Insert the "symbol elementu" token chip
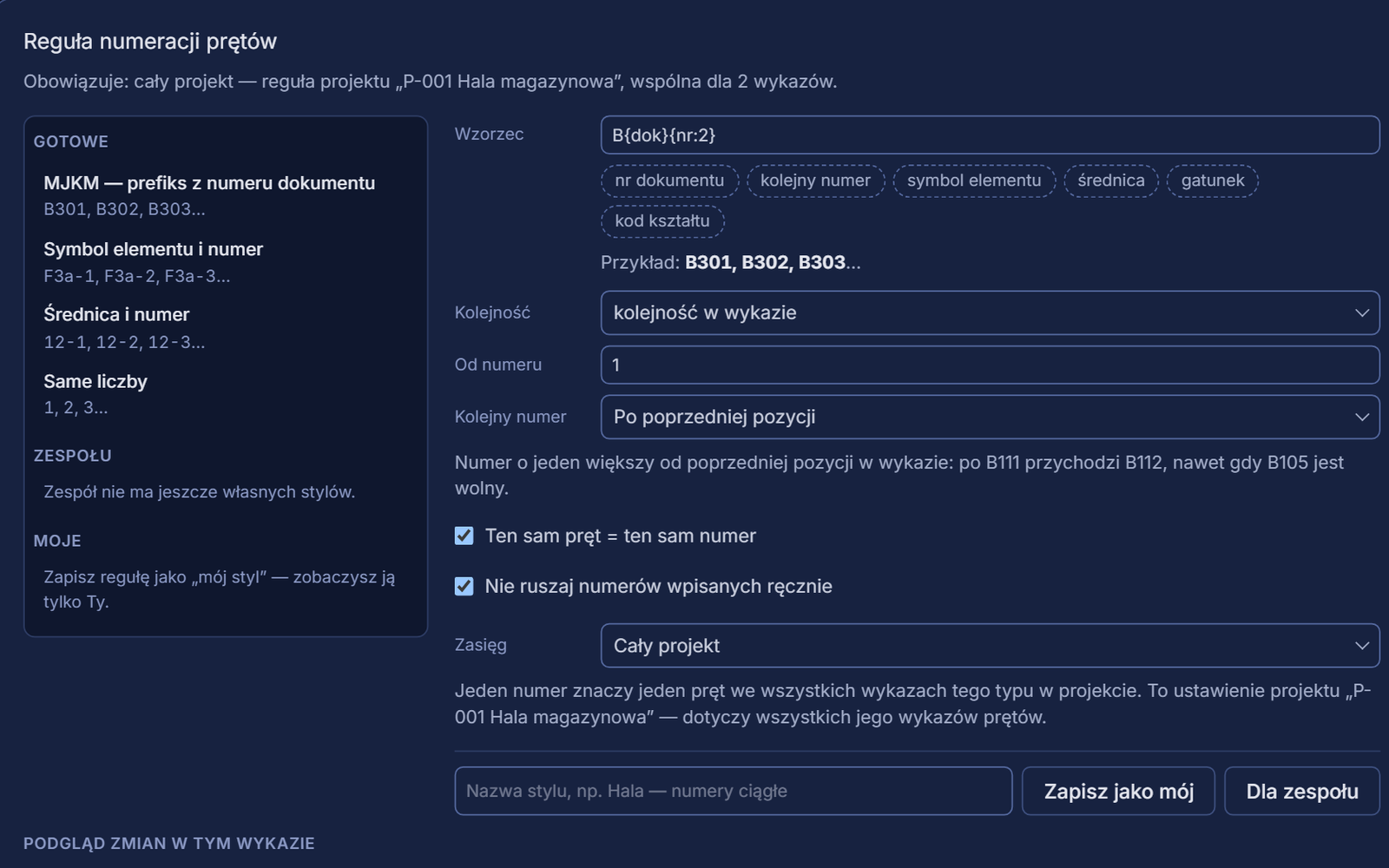 (974, 181)
